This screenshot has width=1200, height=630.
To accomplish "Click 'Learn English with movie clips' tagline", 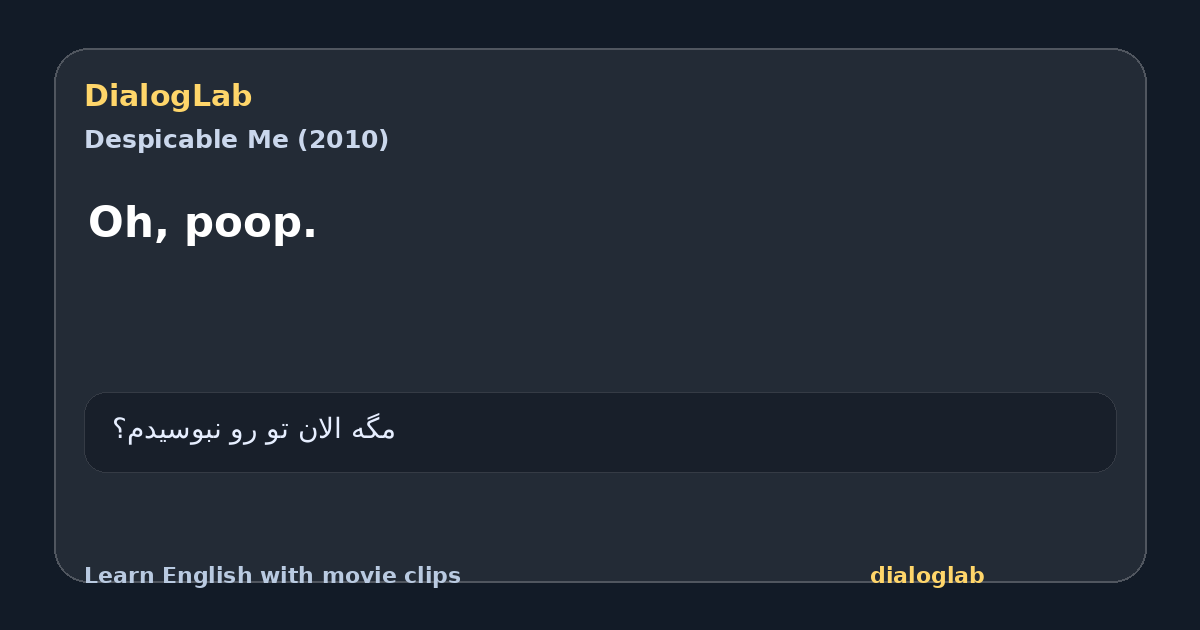I will click(272, 576).
